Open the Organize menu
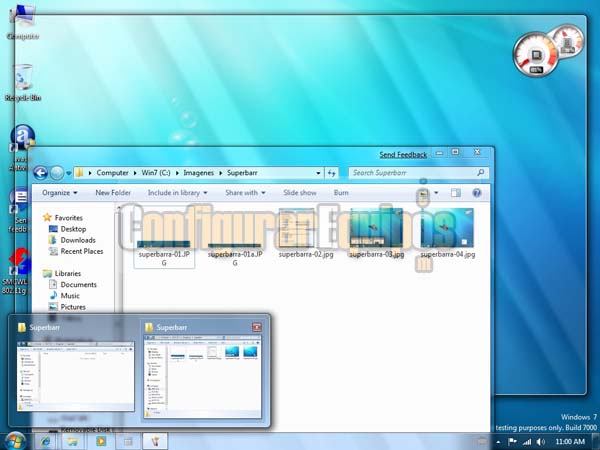The height and width of the screenshot is (450, 600). (x=60, y=193)
